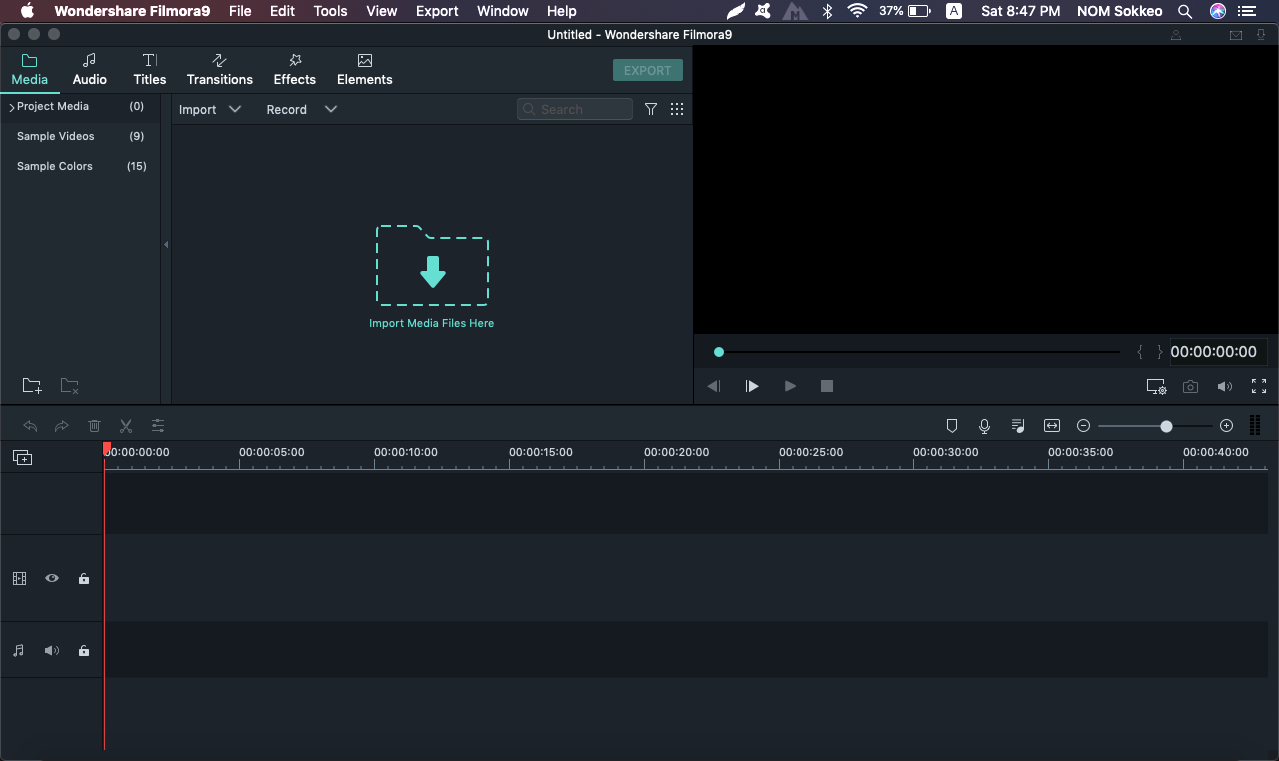Viewport: 1279px width, 761px height.
Task: Add a new folder in media library
Action: tap(32, 386)
